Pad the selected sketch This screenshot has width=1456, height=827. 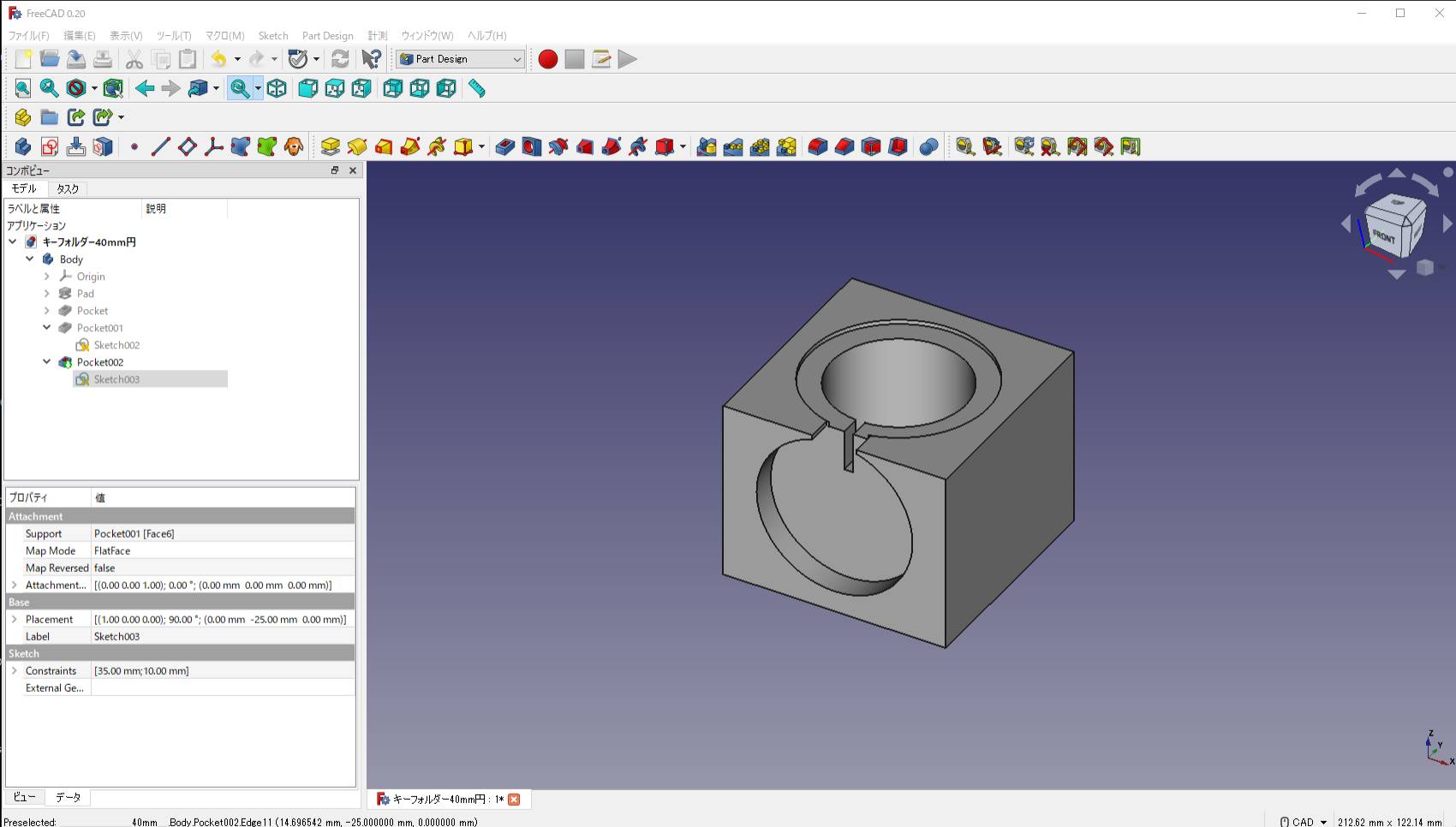coord(331,146)
